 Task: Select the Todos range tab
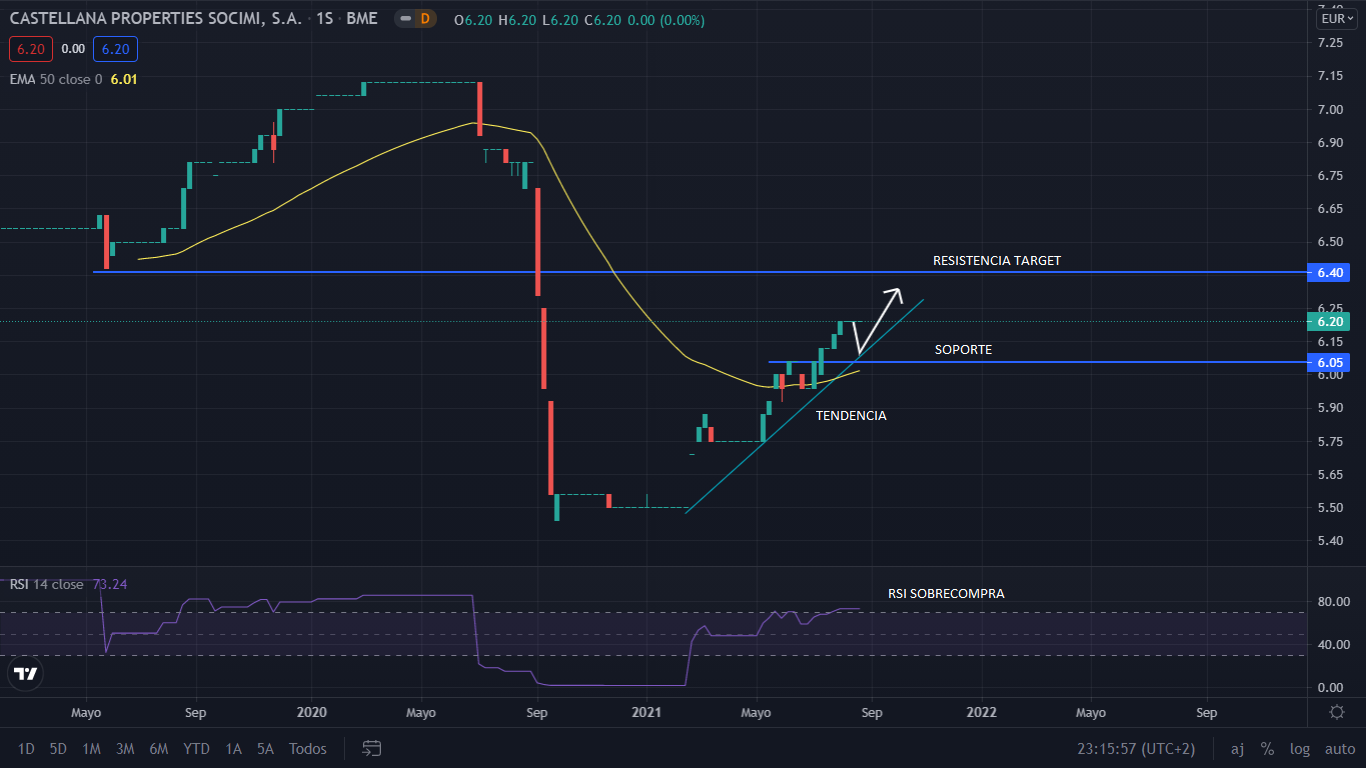point(307,748)
